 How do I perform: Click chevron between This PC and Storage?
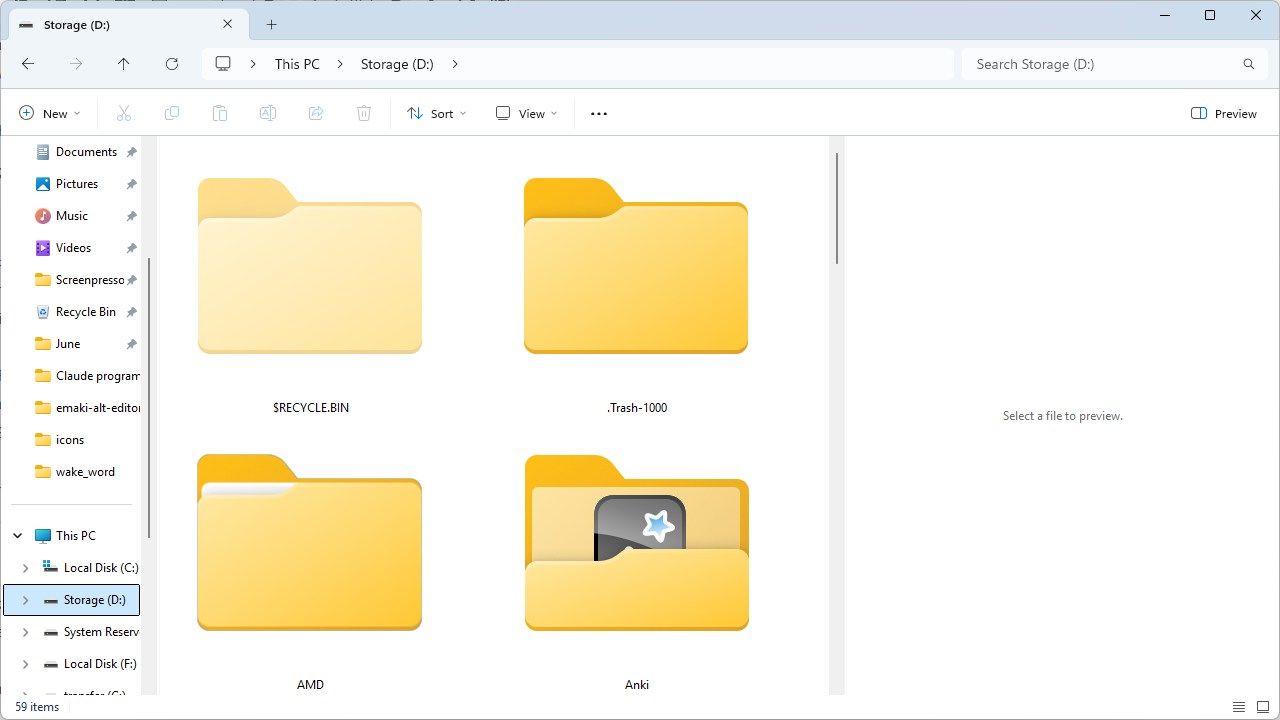[340, 64]
